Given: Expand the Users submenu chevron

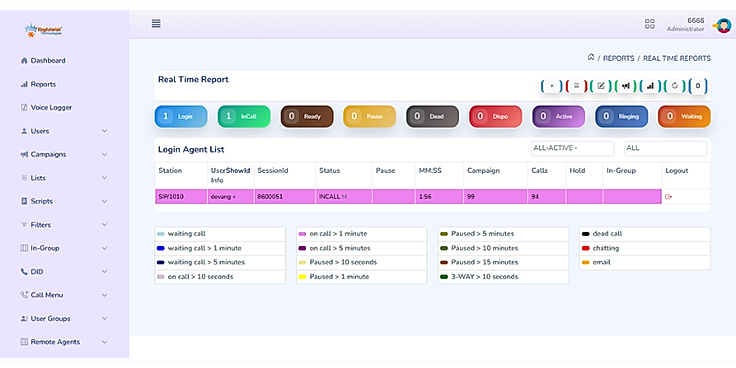Looking at the screenshot, I should (x=104, y=131).
